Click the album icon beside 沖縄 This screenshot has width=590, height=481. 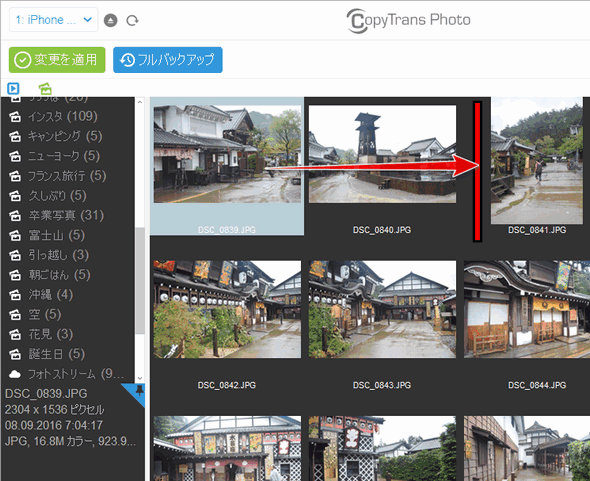[15, 295]
